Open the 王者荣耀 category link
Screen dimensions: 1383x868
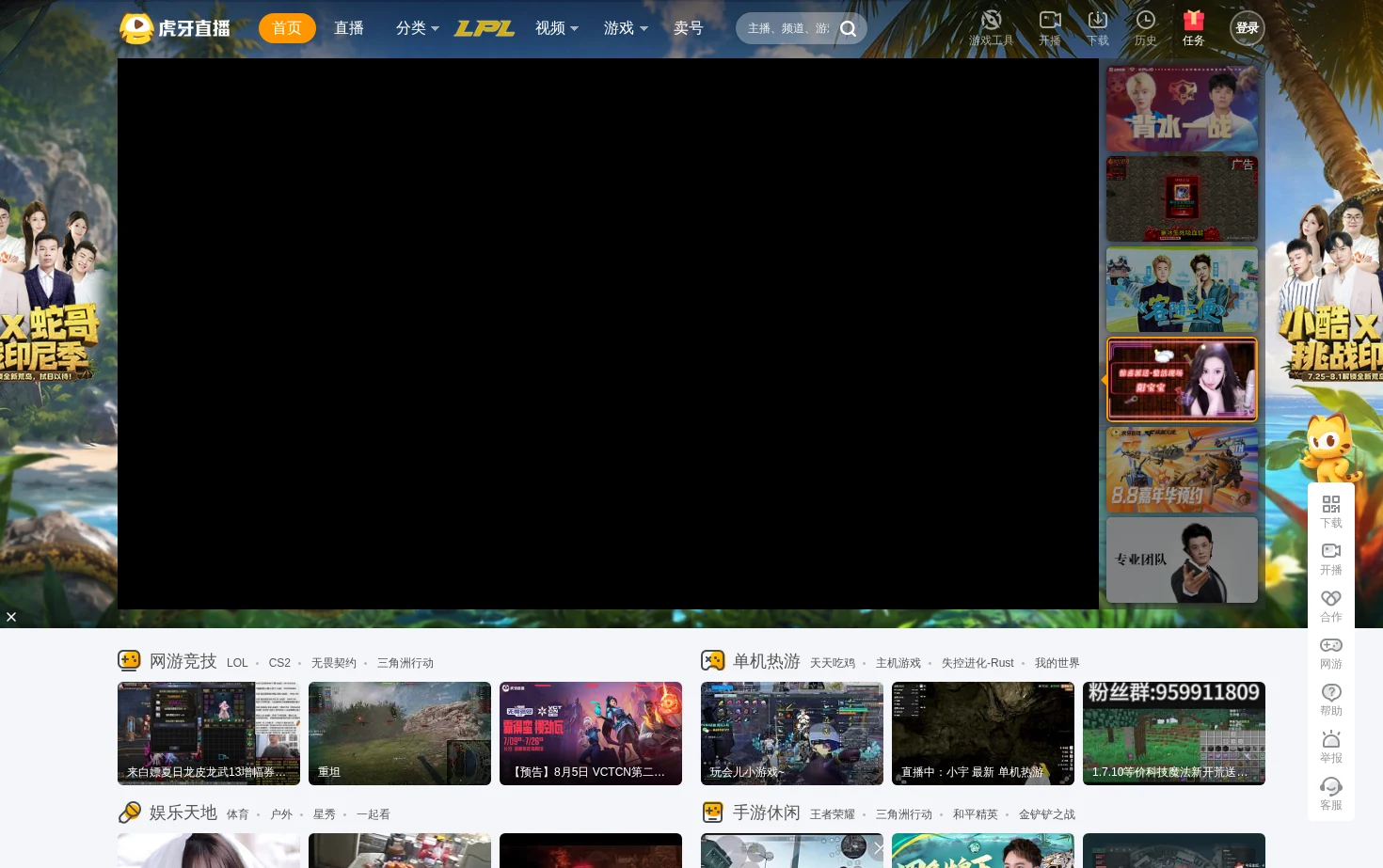tap(833, 814)
